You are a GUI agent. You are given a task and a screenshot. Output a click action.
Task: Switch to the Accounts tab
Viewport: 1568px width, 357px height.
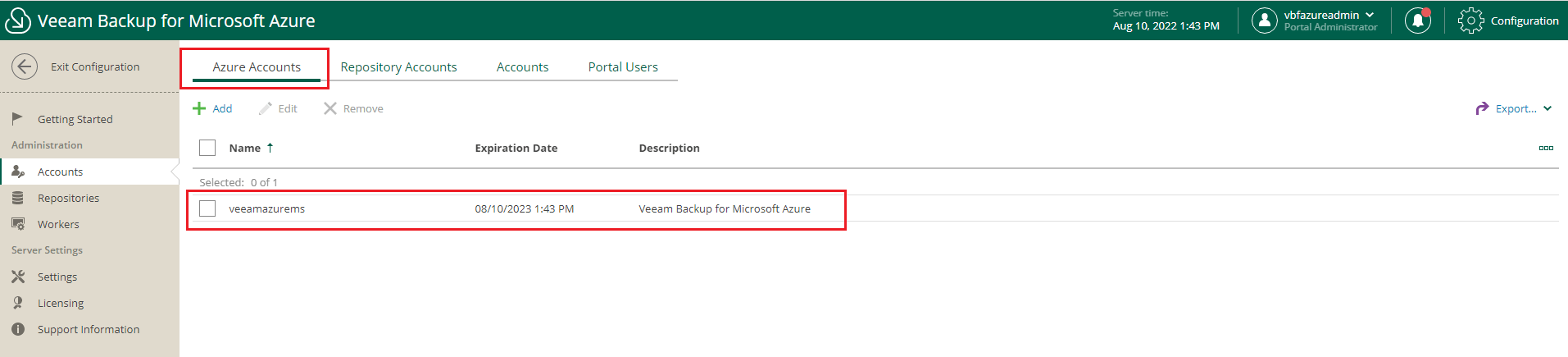[x=523, y=67]
